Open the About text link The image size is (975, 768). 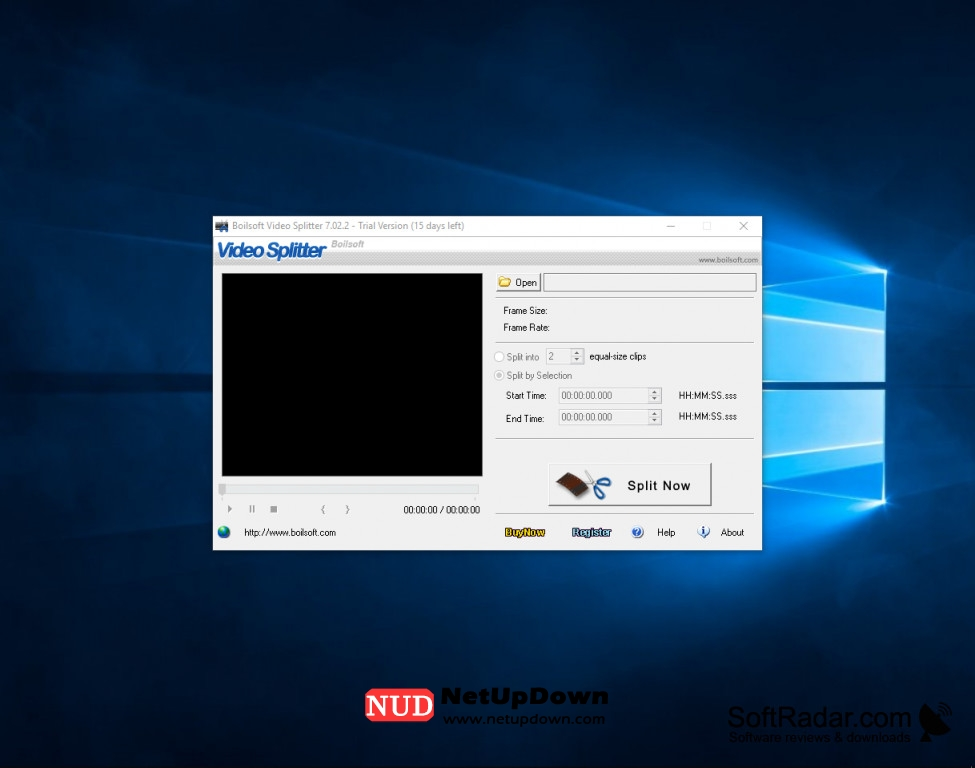(x=732, y=533)
